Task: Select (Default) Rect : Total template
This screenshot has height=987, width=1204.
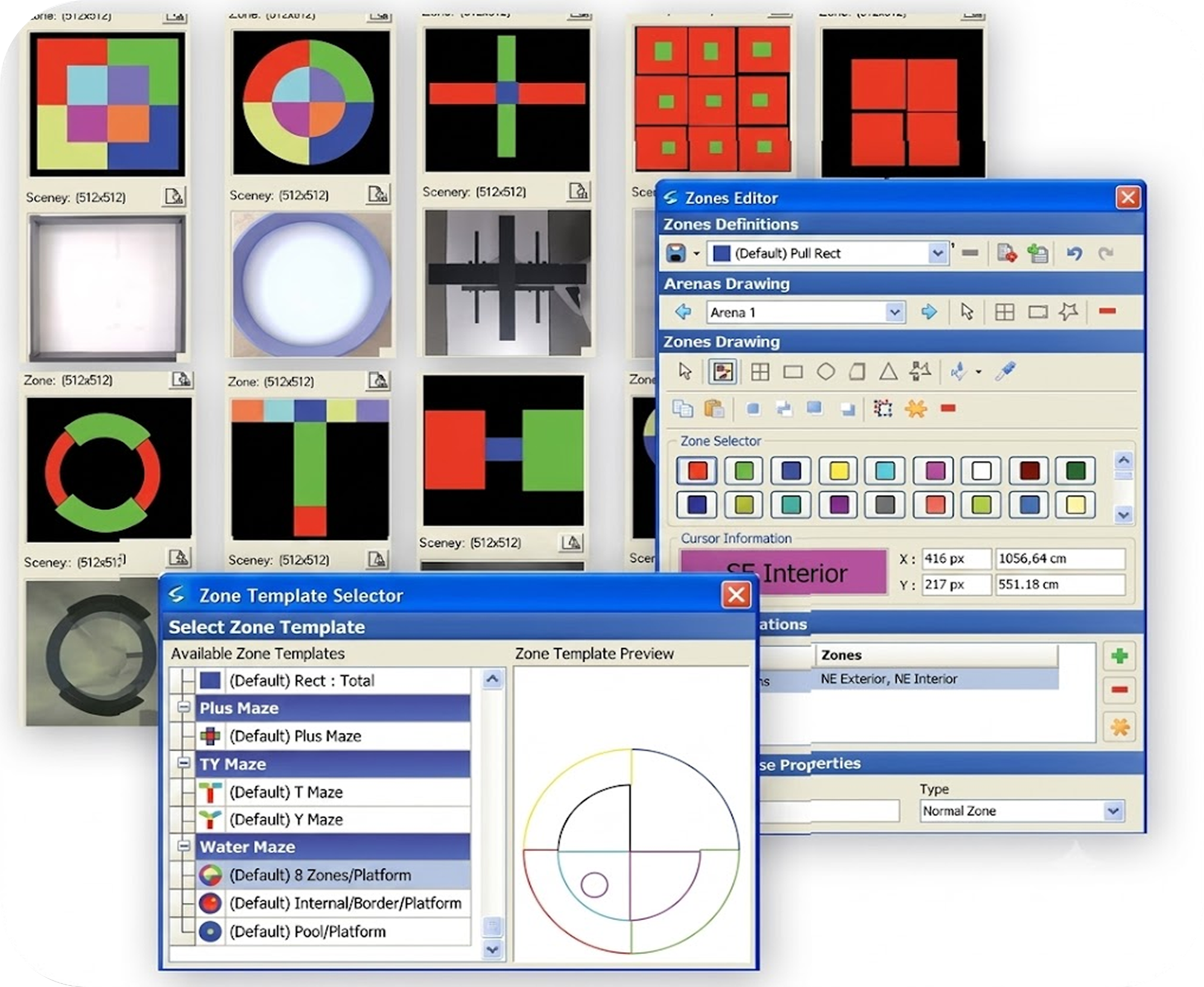Action: [x=334, y=681]
